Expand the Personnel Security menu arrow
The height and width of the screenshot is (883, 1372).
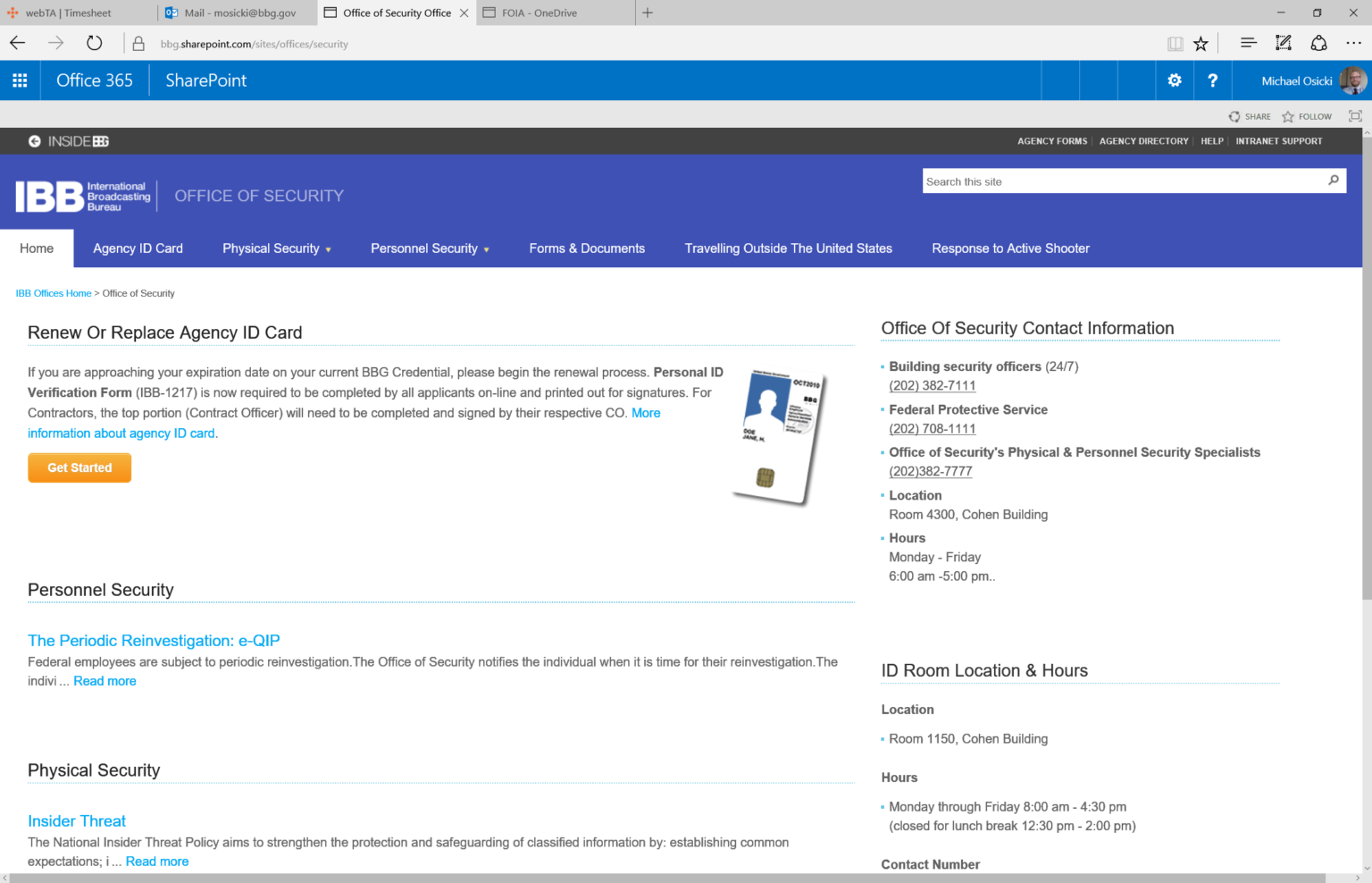click(487, 249)
